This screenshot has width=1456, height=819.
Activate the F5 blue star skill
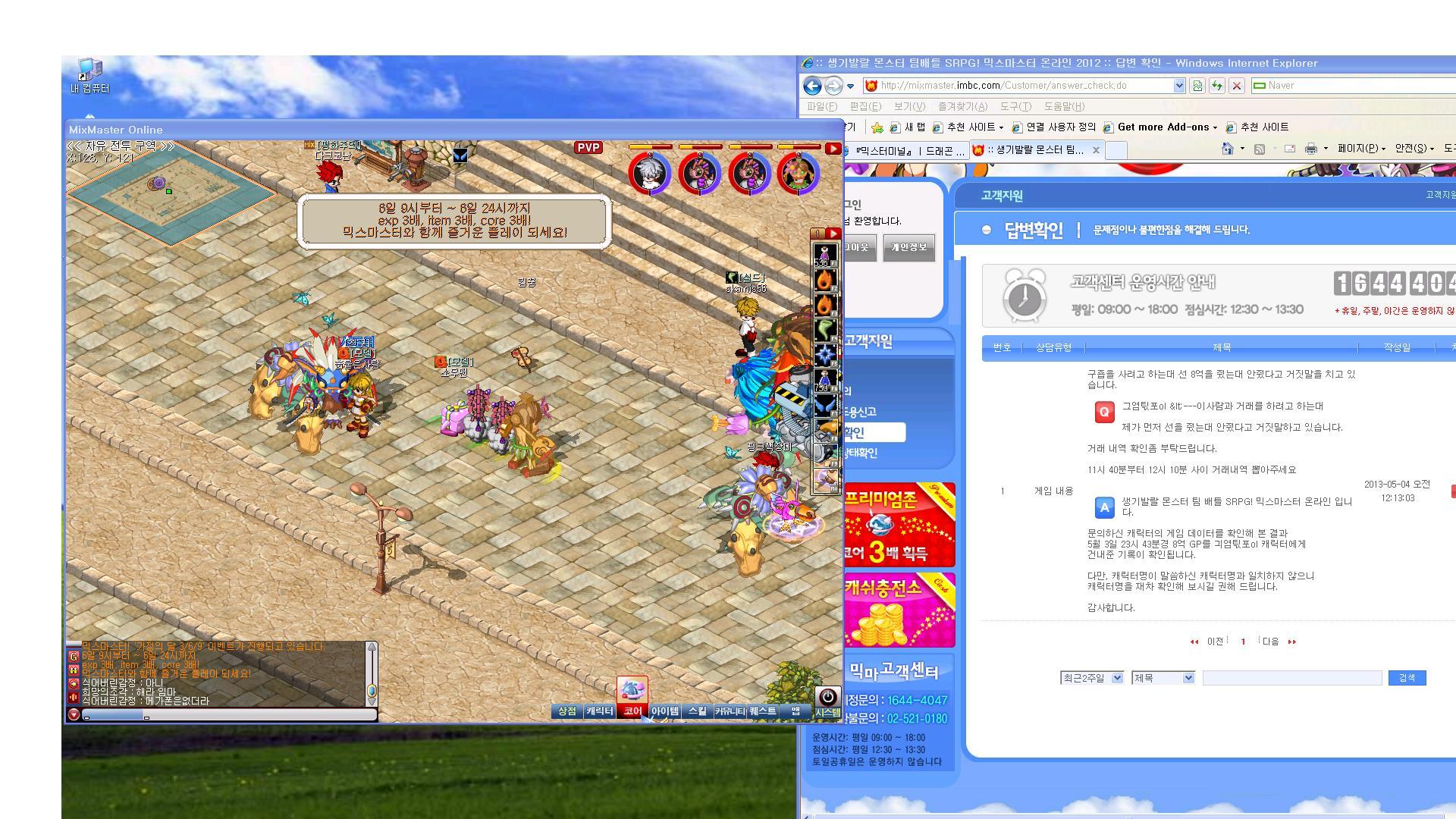(x=825, y=355)
